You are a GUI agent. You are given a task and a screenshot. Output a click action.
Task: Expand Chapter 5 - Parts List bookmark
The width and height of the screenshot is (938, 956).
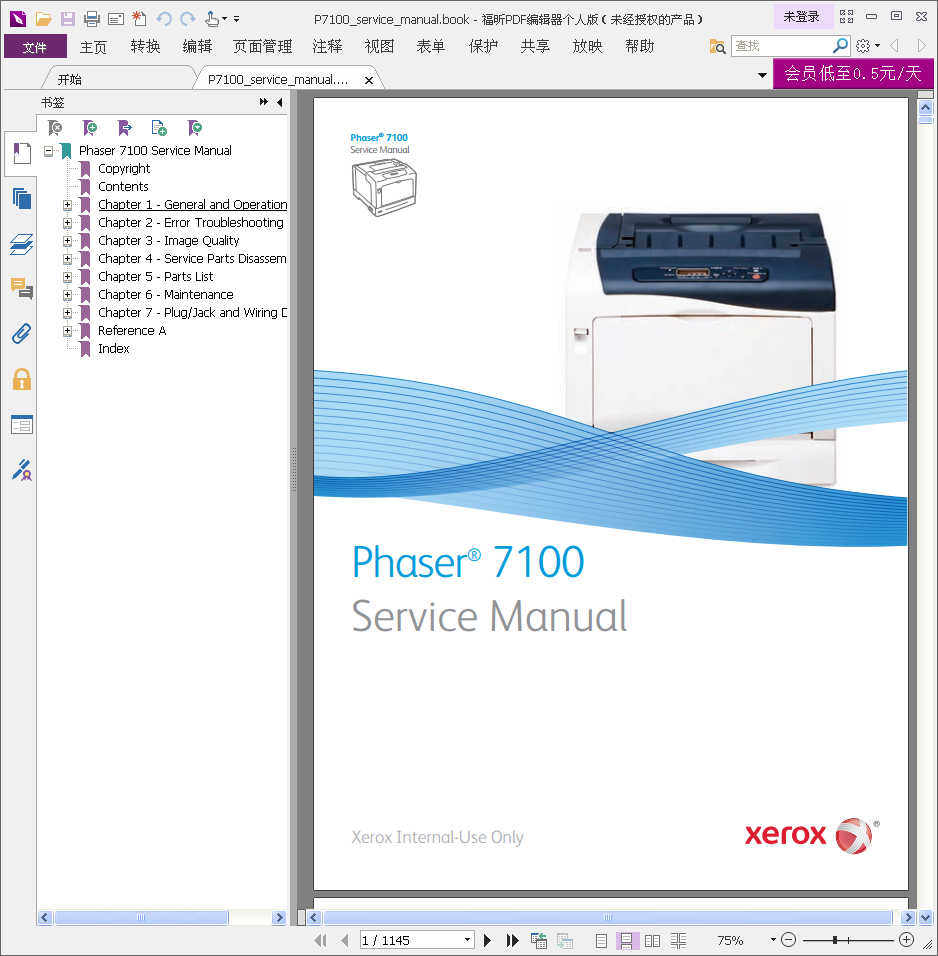68,277
